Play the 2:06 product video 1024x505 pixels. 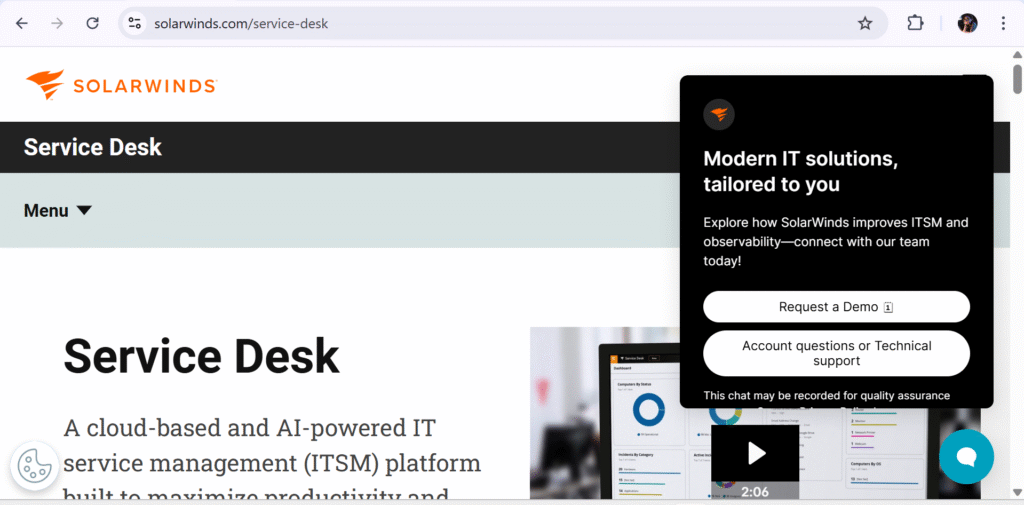pos(755,453)
